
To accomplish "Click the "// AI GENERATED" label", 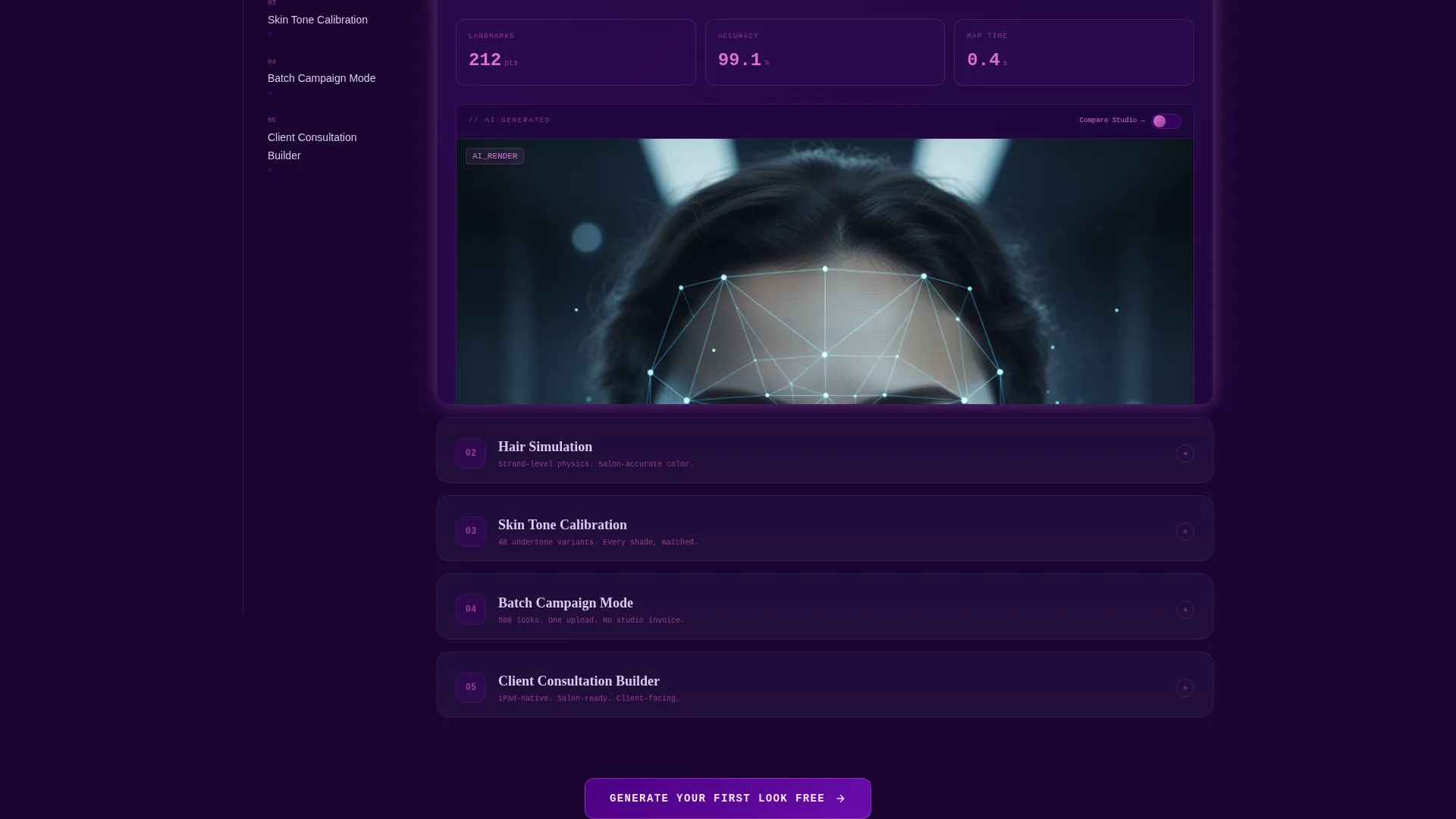I will coord(509,121).
